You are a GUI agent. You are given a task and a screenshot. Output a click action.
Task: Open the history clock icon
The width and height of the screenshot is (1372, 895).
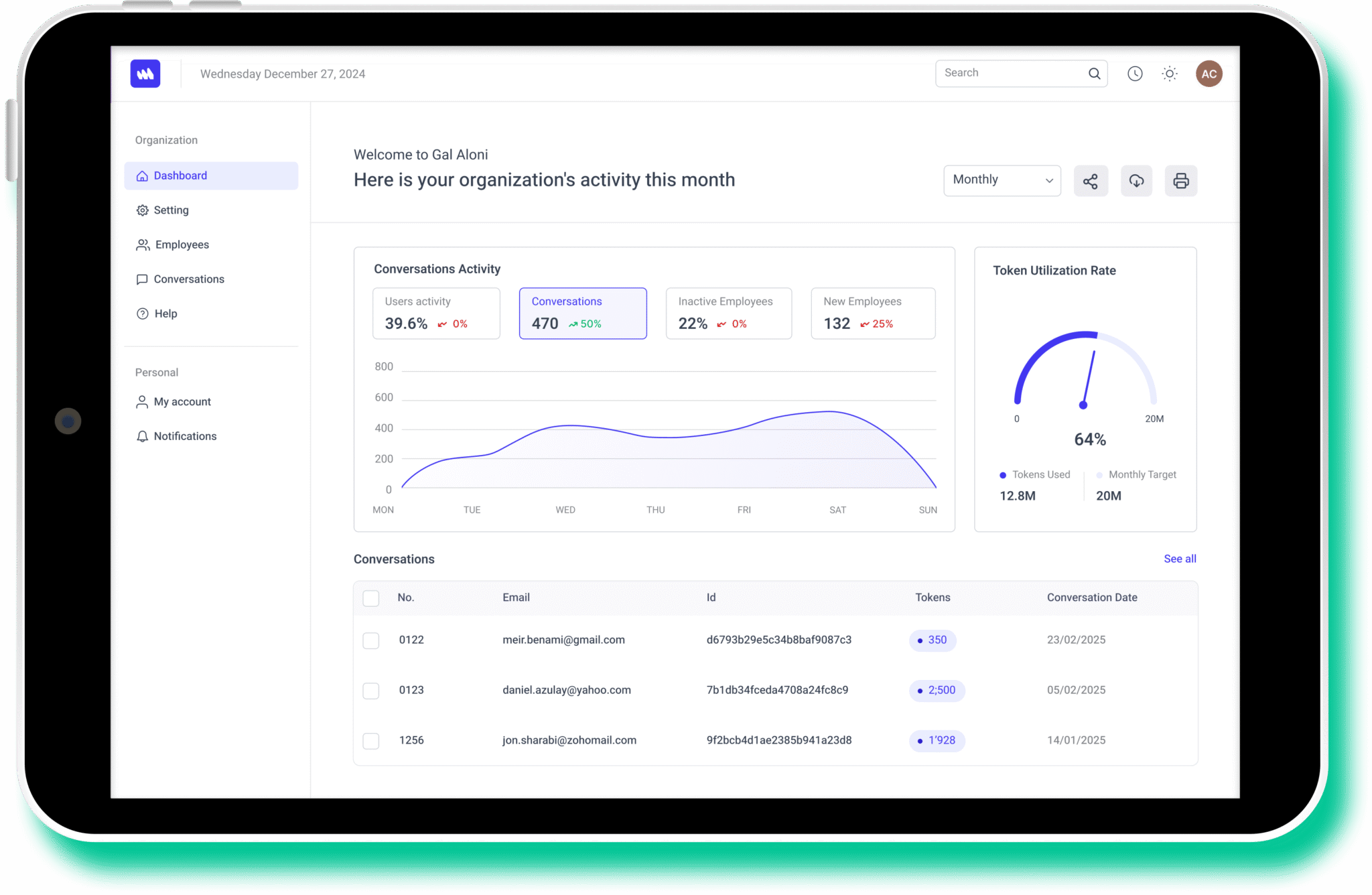1134,74
